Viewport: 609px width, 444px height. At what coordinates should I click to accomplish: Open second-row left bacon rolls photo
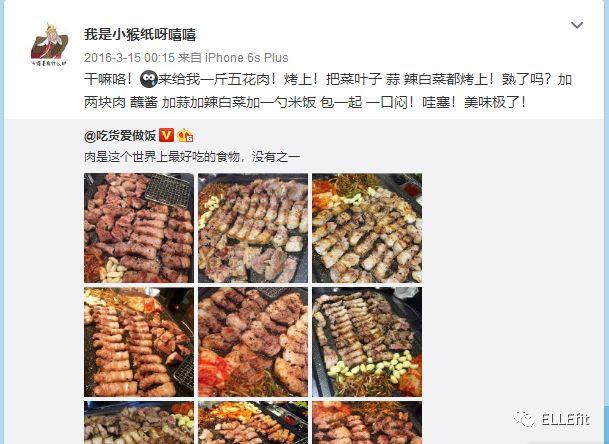click(139, 342)
